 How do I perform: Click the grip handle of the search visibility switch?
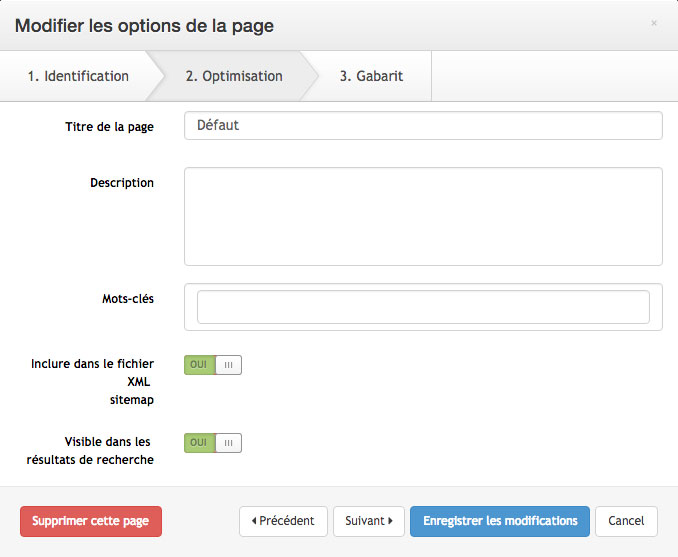pos(228,443)
